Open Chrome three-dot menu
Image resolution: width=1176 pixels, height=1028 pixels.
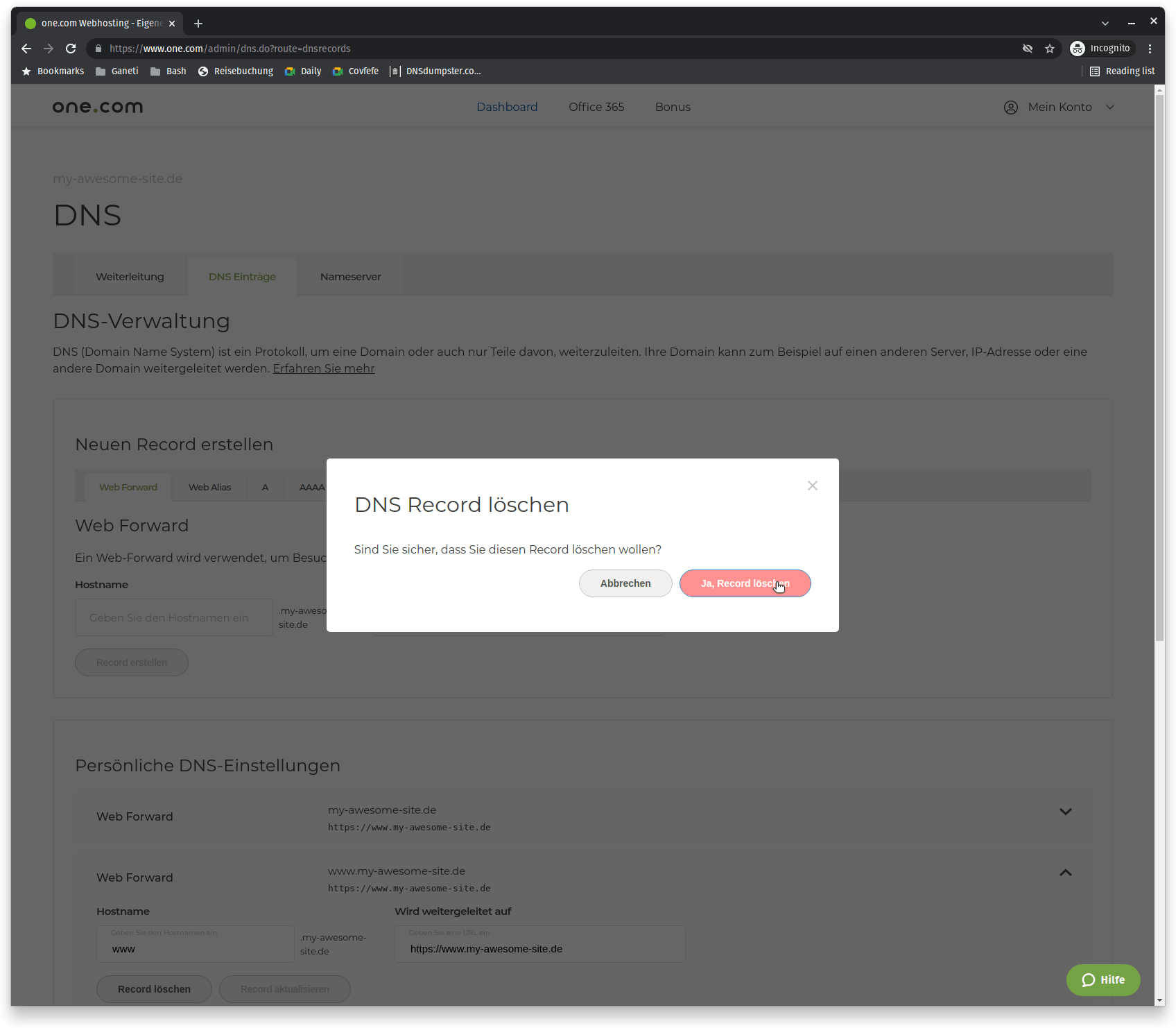click(1150, 49)
